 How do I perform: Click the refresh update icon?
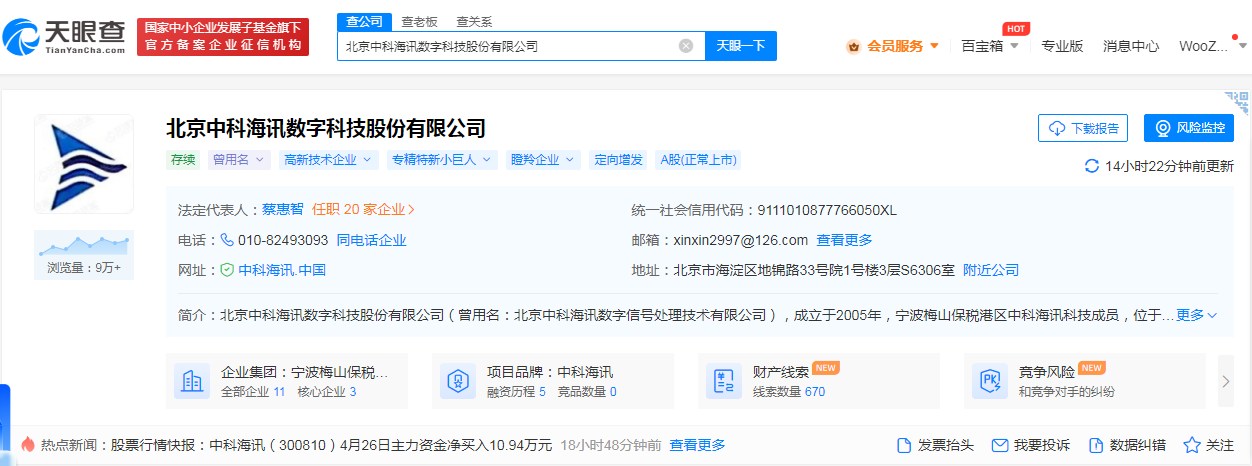click(1091, 166)
